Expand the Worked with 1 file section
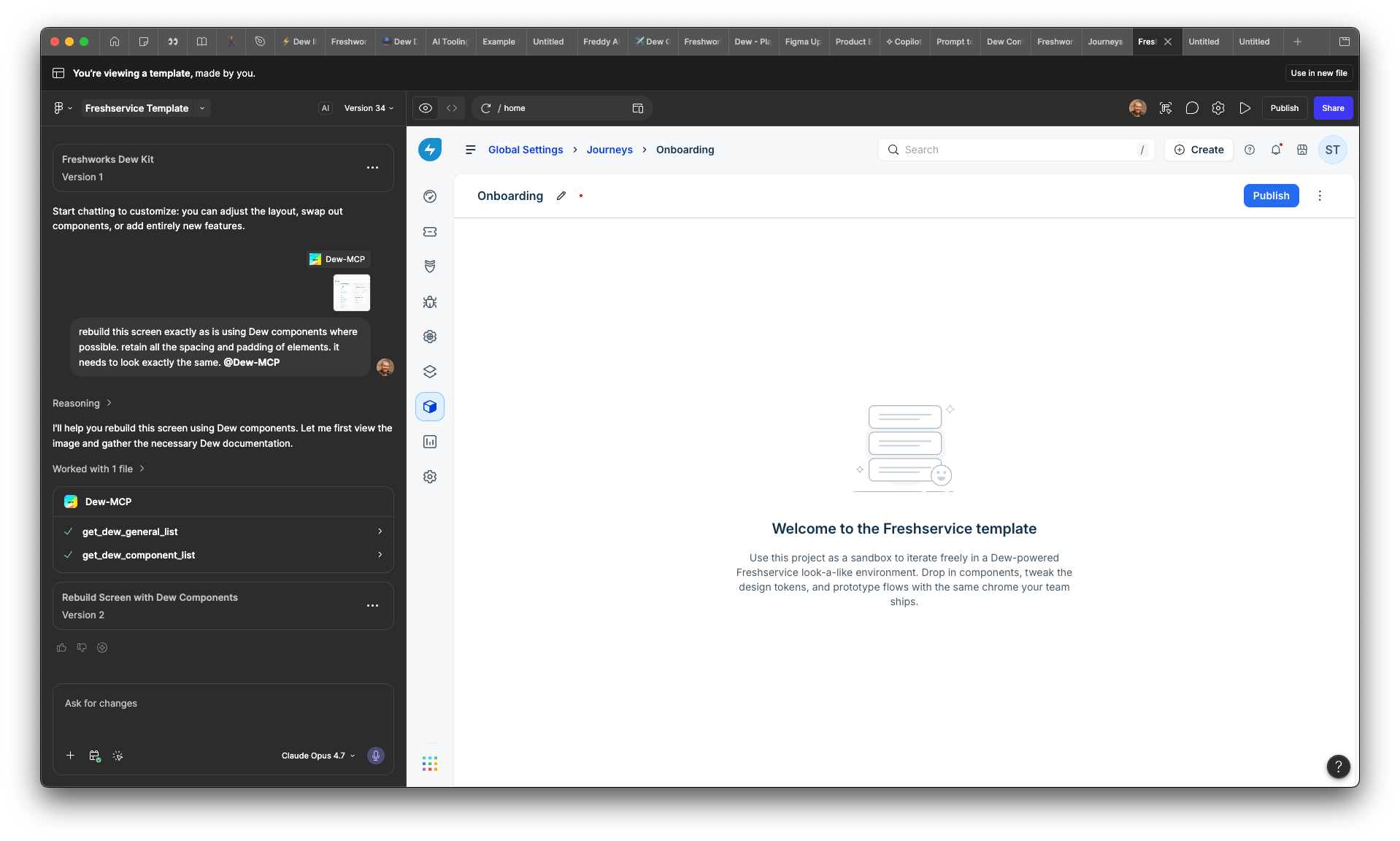The image size is (1400, 841). [99, 469]
